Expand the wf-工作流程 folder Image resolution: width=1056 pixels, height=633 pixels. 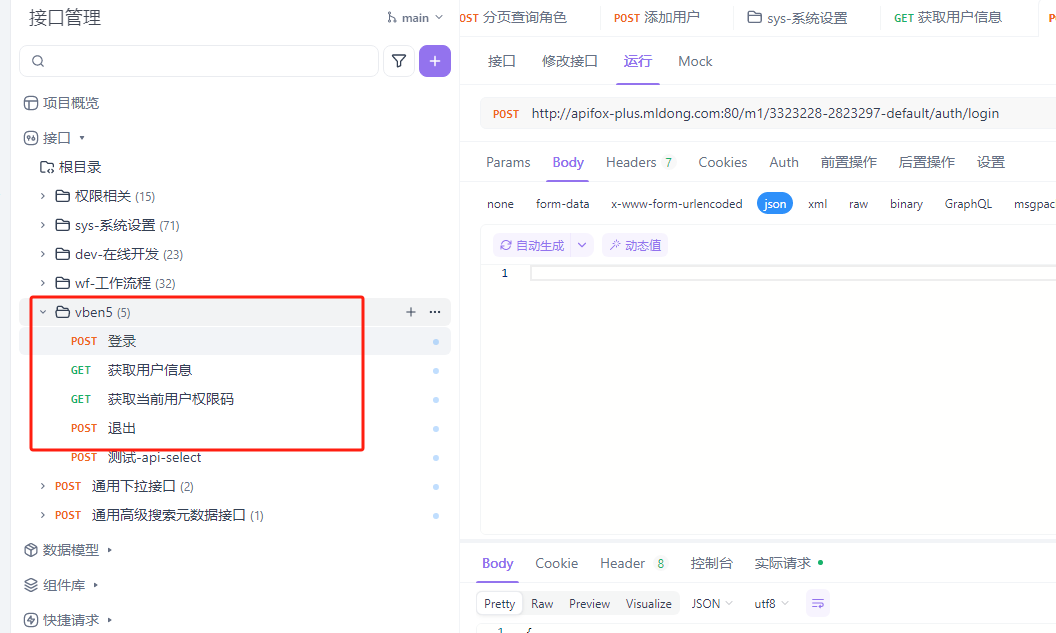click(x=43, y=283)
